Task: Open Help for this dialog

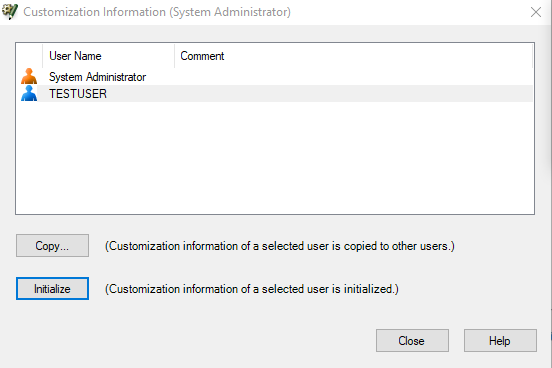Action: click(x=500, y=341)
